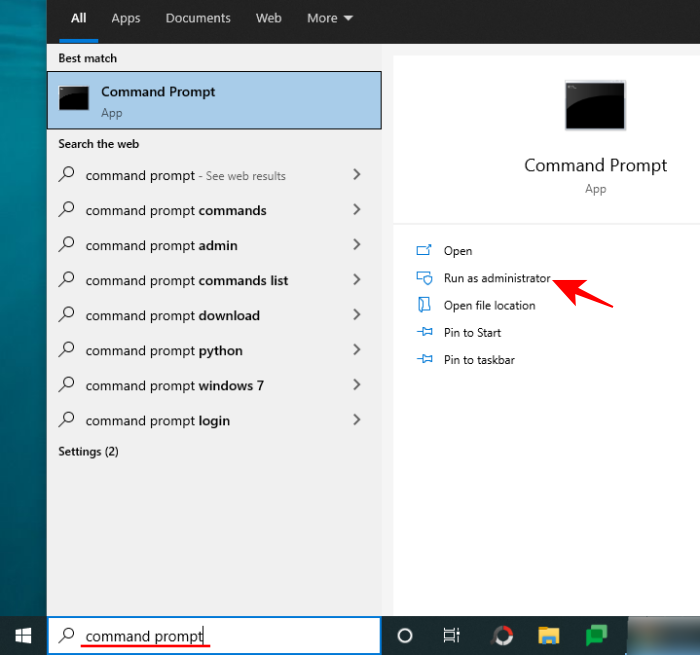
Task: Switch to the Documents tab
Action: pyautogui.click(x=198, y=18)
